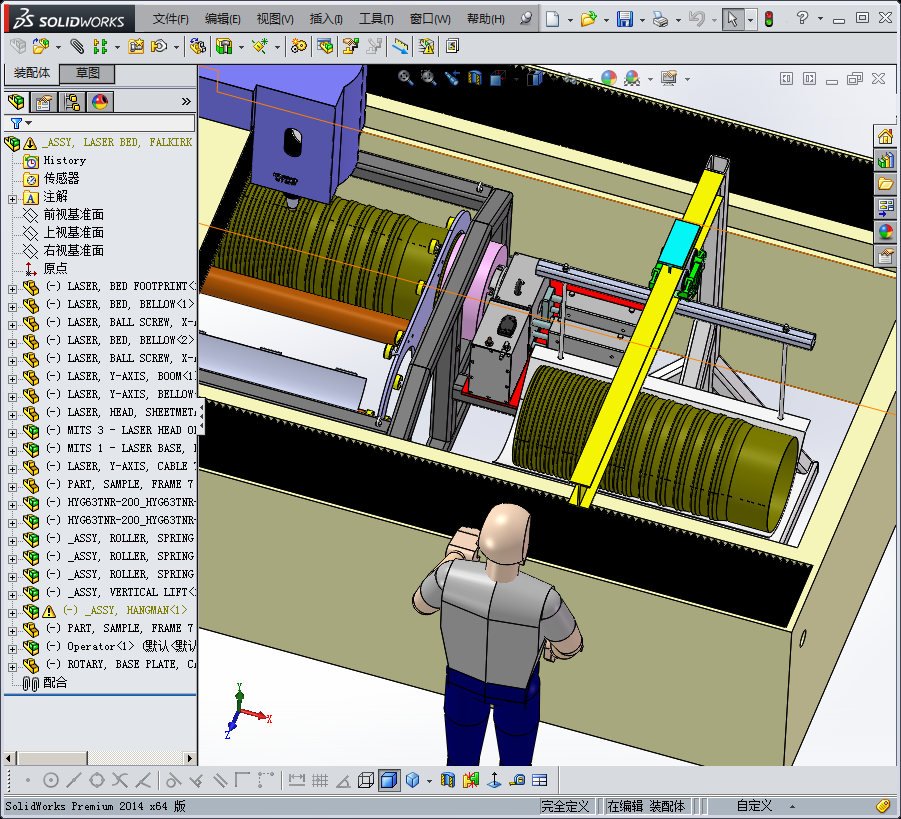This screenshot has height=819, width=901.
Task: Click the Rebuild traffic light icon
Action: coord(768,19)
